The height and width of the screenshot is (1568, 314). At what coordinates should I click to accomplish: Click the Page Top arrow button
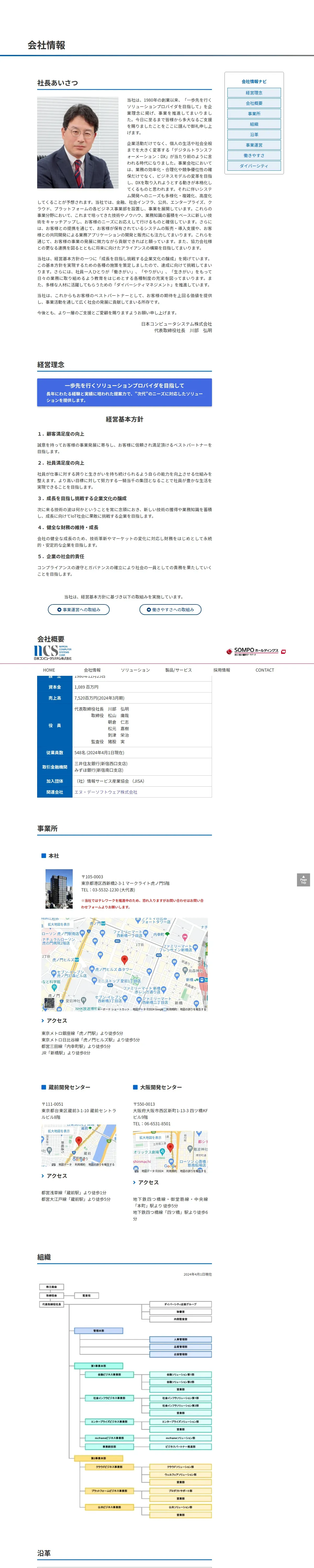point(303,880)
